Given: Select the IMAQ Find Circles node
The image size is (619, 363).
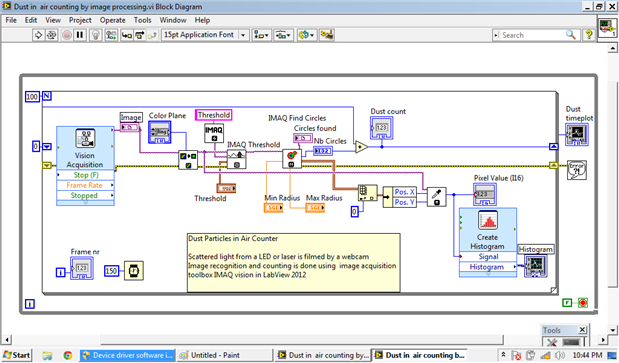Looking at the screenshot, I should 292,159.
